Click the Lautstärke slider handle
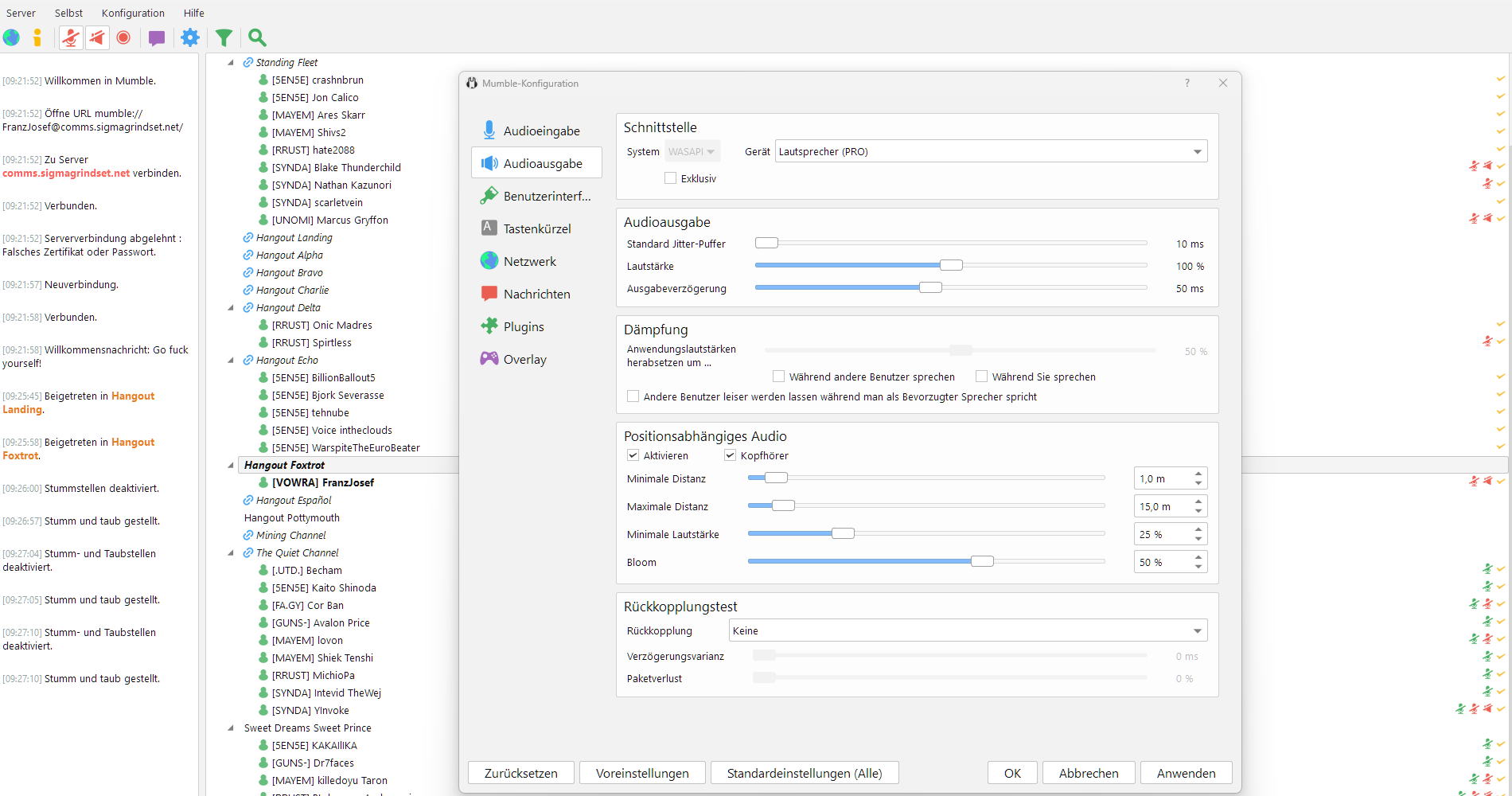 tap(951, 265)
